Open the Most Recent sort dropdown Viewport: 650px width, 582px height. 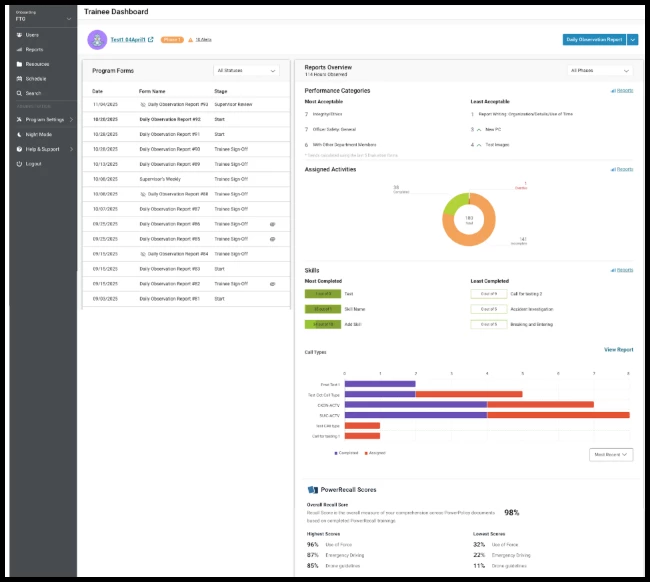click(x=611, y=455)
